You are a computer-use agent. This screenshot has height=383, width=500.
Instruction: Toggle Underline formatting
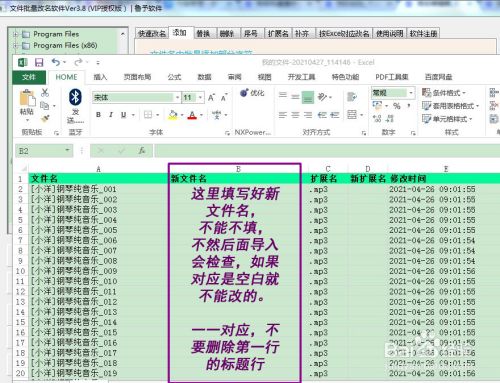(x=124, y=115)
